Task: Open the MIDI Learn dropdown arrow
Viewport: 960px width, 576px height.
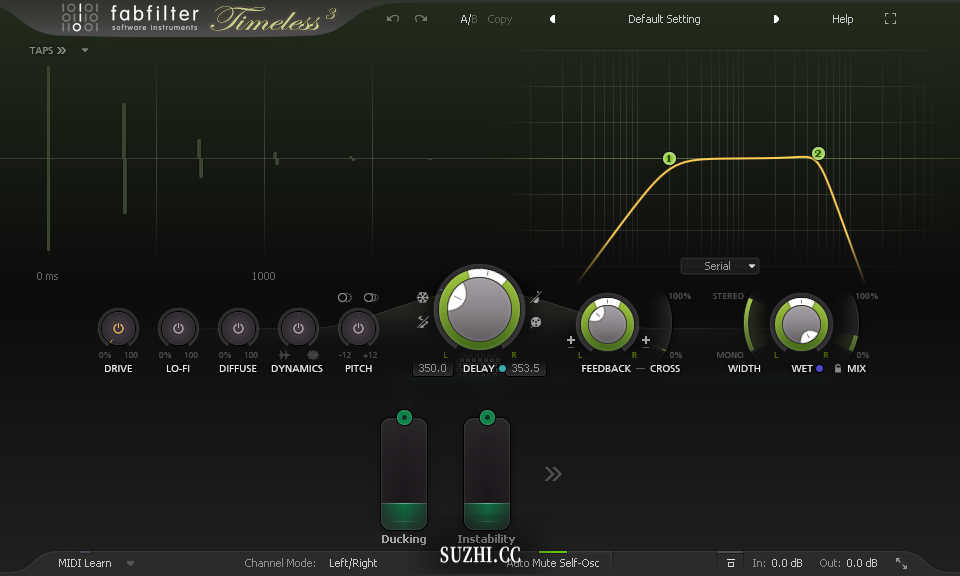Action: pyautogui.click(x=130, y=563)
